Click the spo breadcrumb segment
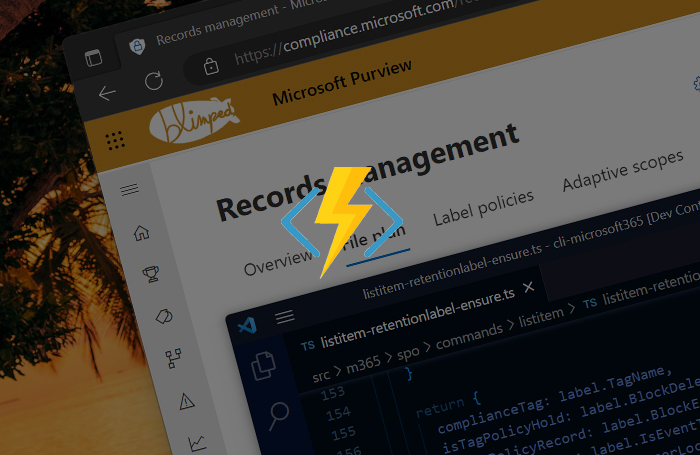 click(408, 353)
